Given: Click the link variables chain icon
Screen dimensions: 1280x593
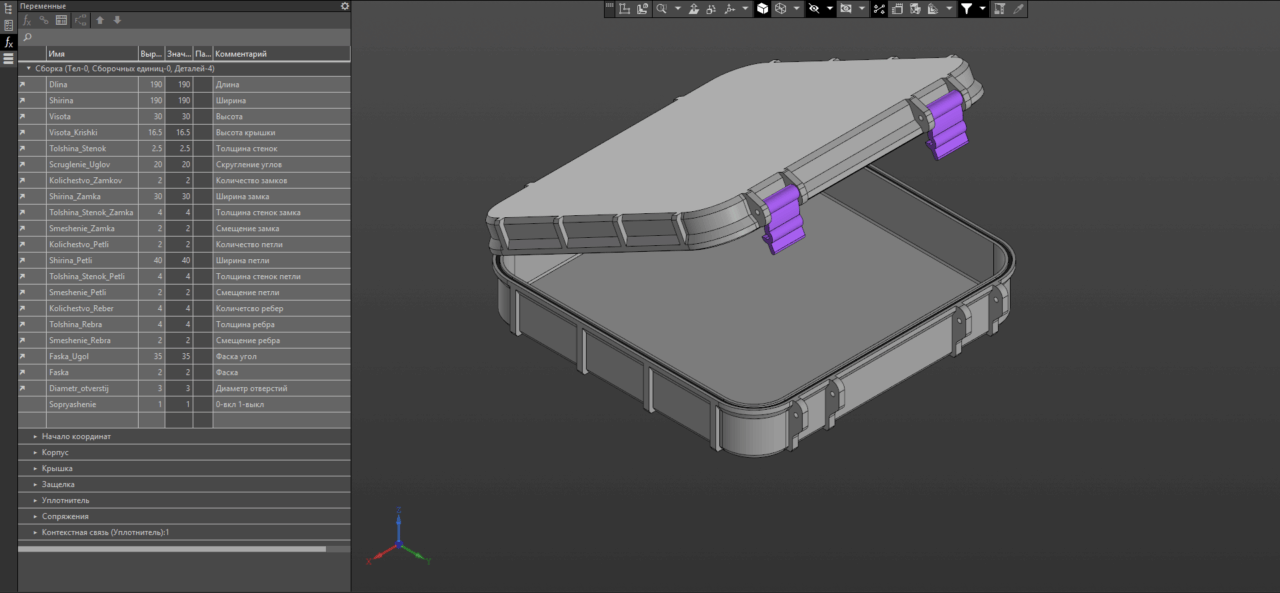Looking at the screenshot, I should coord(44,20).
